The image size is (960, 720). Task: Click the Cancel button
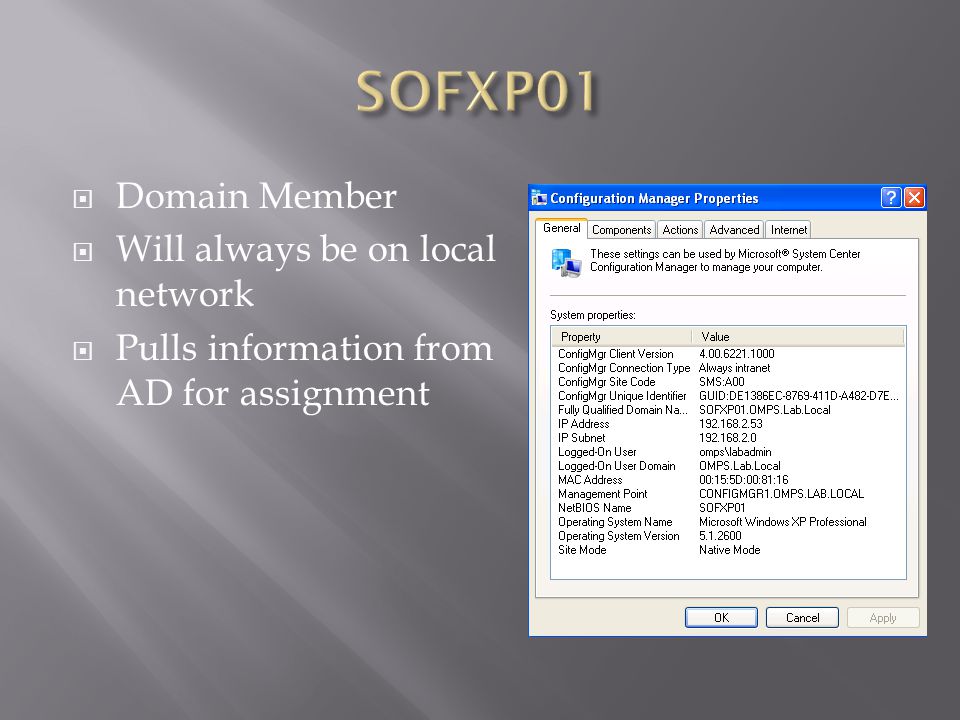[802, 618]
